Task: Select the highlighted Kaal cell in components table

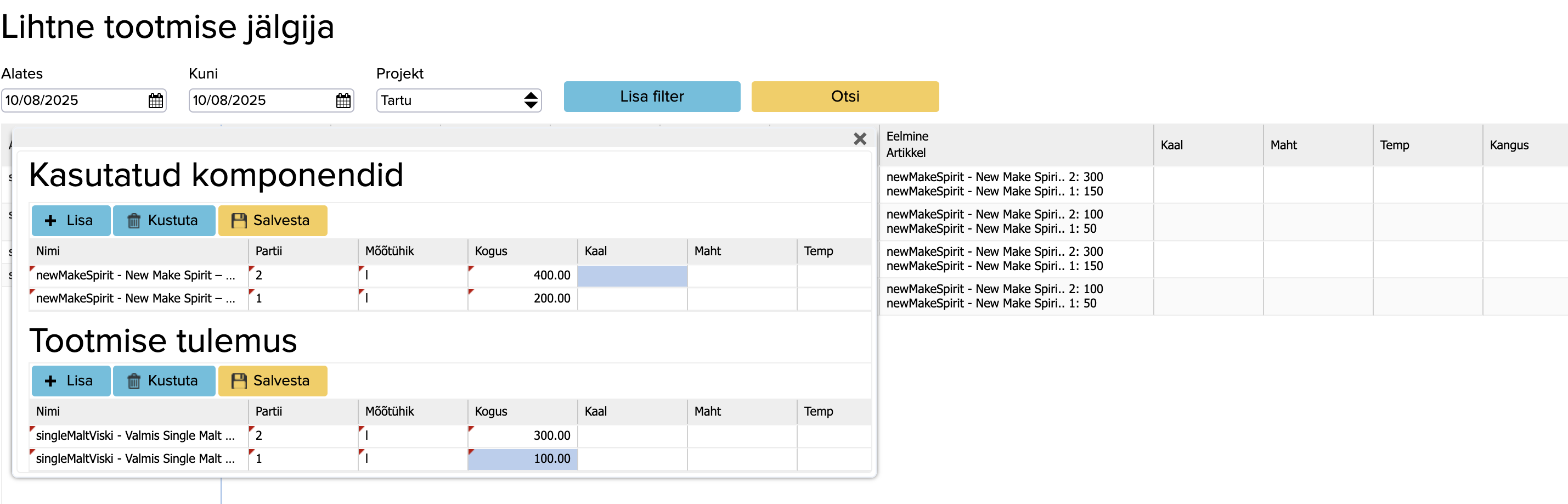Action: (x=632, y=276)
